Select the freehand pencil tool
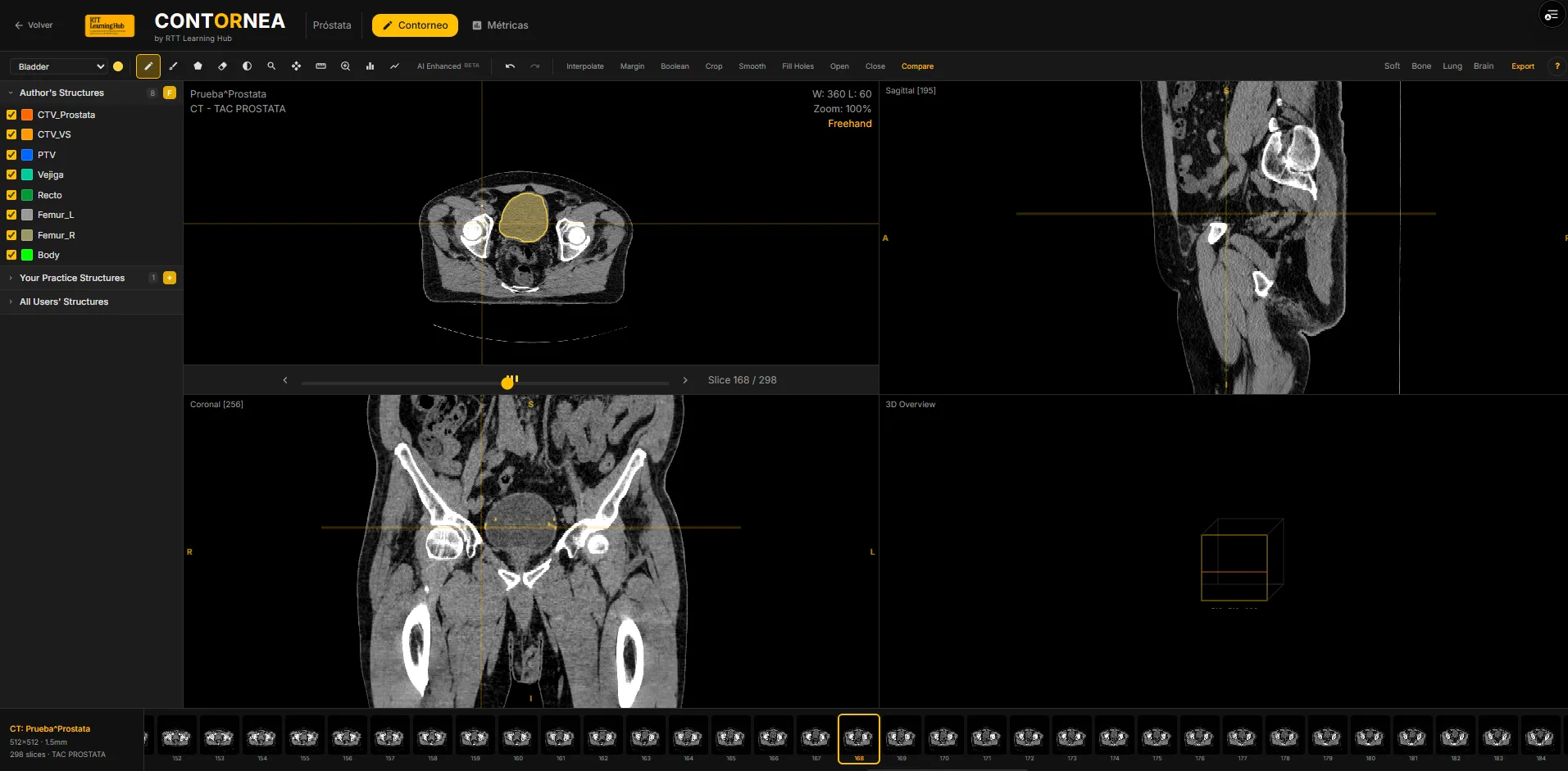This screenshot has width=1568, height=771. [148, 66]
